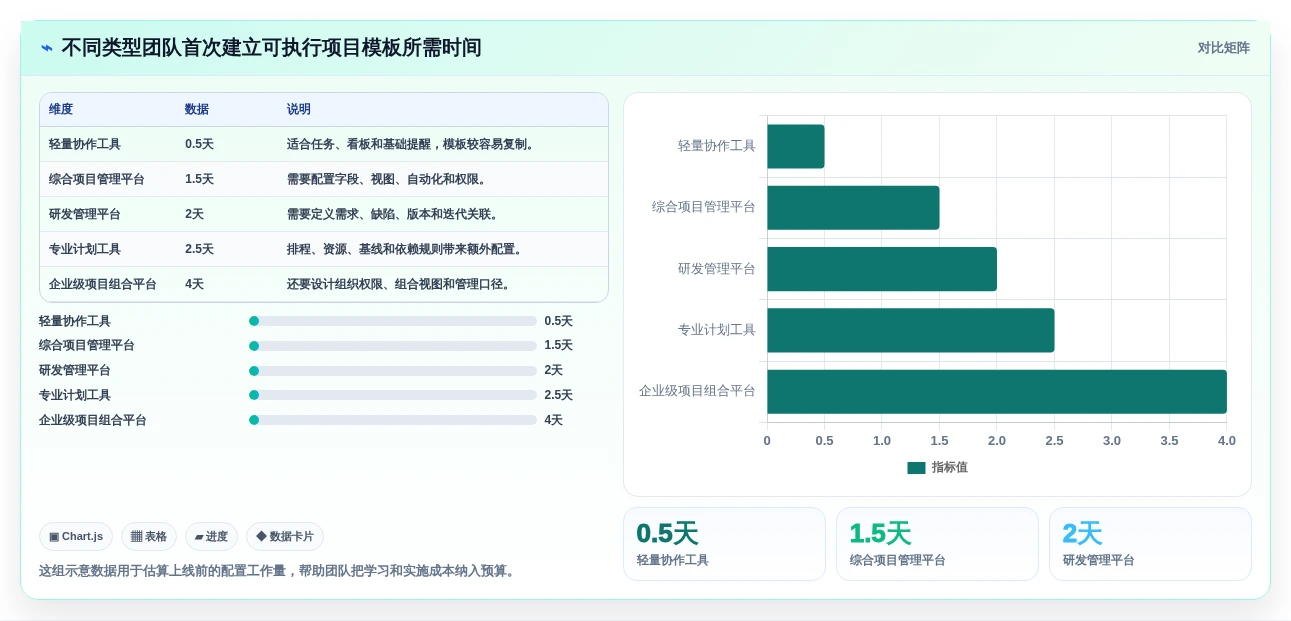
Task: Click description 还要设计组织权限、组合视图和管理口径。
Action: (400, 285)
